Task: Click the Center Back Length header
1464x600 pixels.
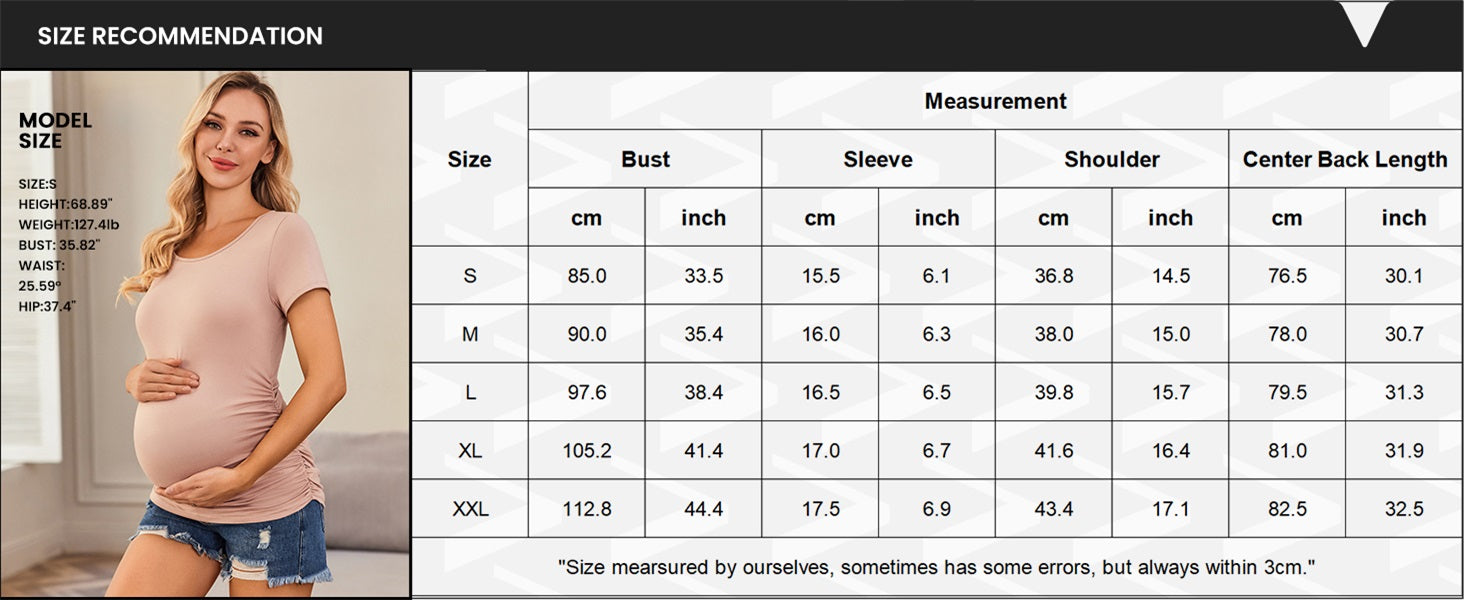Action: pos(1345,159)
